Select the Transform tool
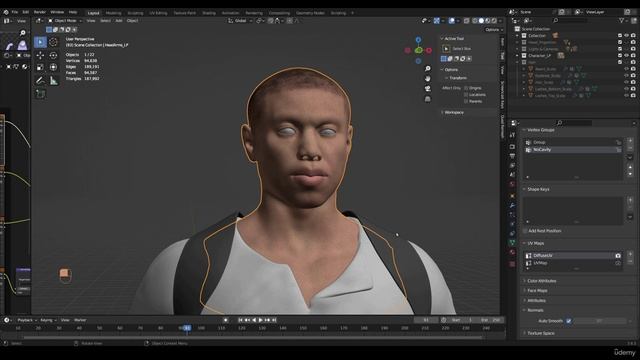The width and height of the screenshot is (640, 360). pos(53,67)
